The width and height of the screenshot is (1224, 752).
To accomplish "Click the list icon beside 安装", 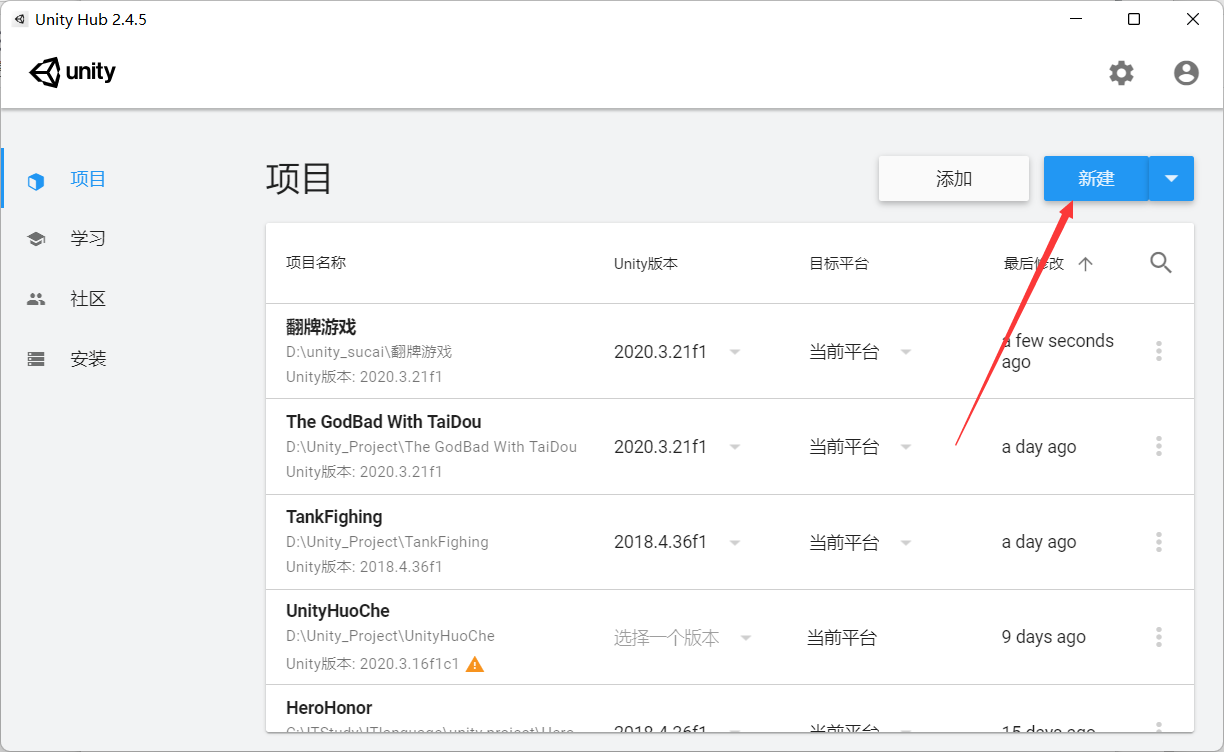I will tap(36, 359).
